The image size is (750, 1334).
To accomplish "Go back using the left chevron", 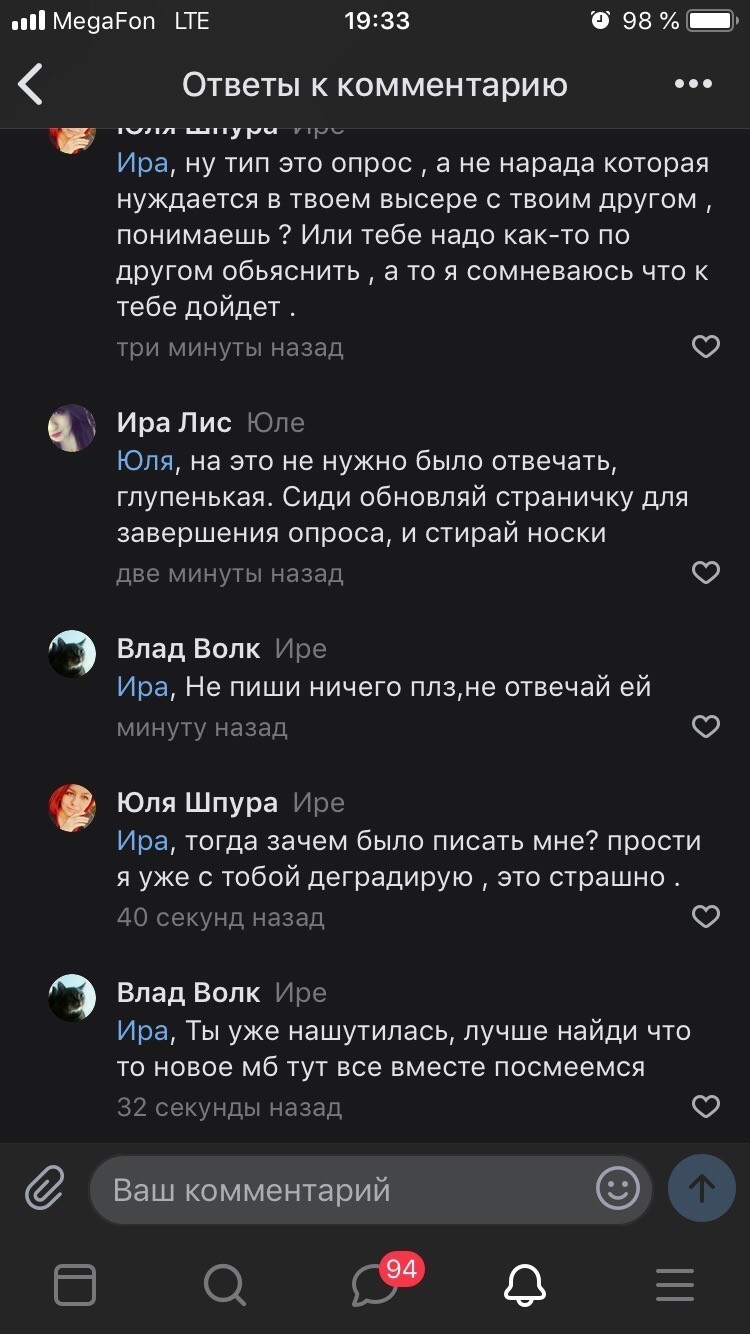I will point(30,84).
